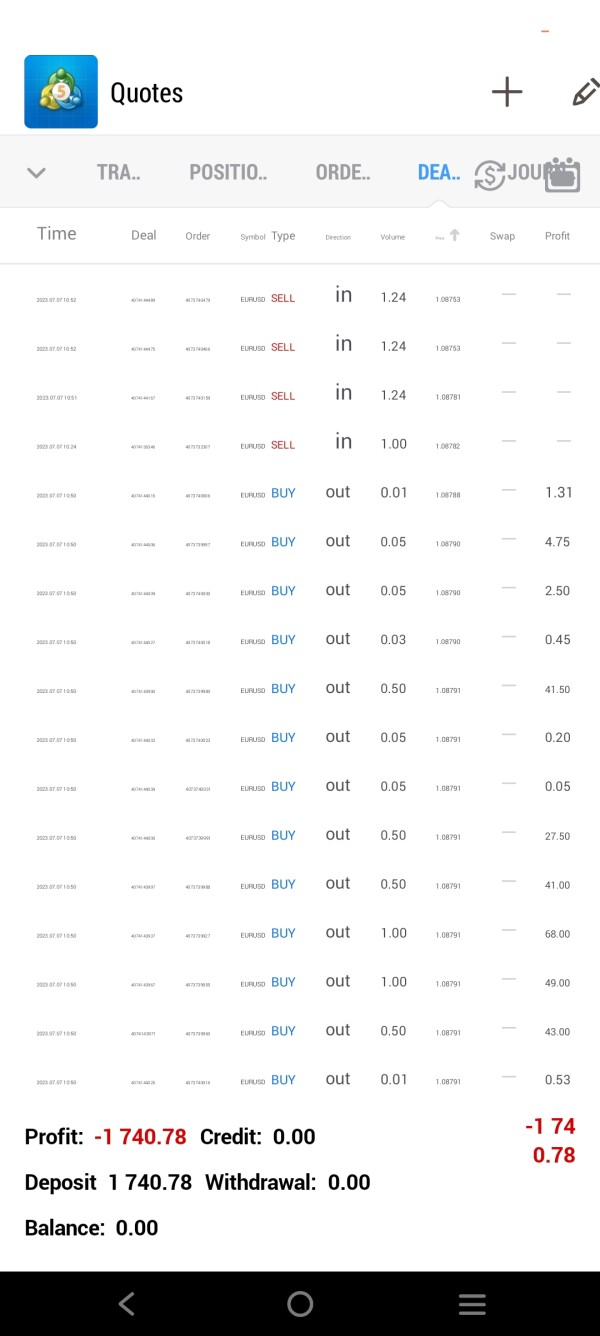Switch to the Orders tab

click(342, 172)
